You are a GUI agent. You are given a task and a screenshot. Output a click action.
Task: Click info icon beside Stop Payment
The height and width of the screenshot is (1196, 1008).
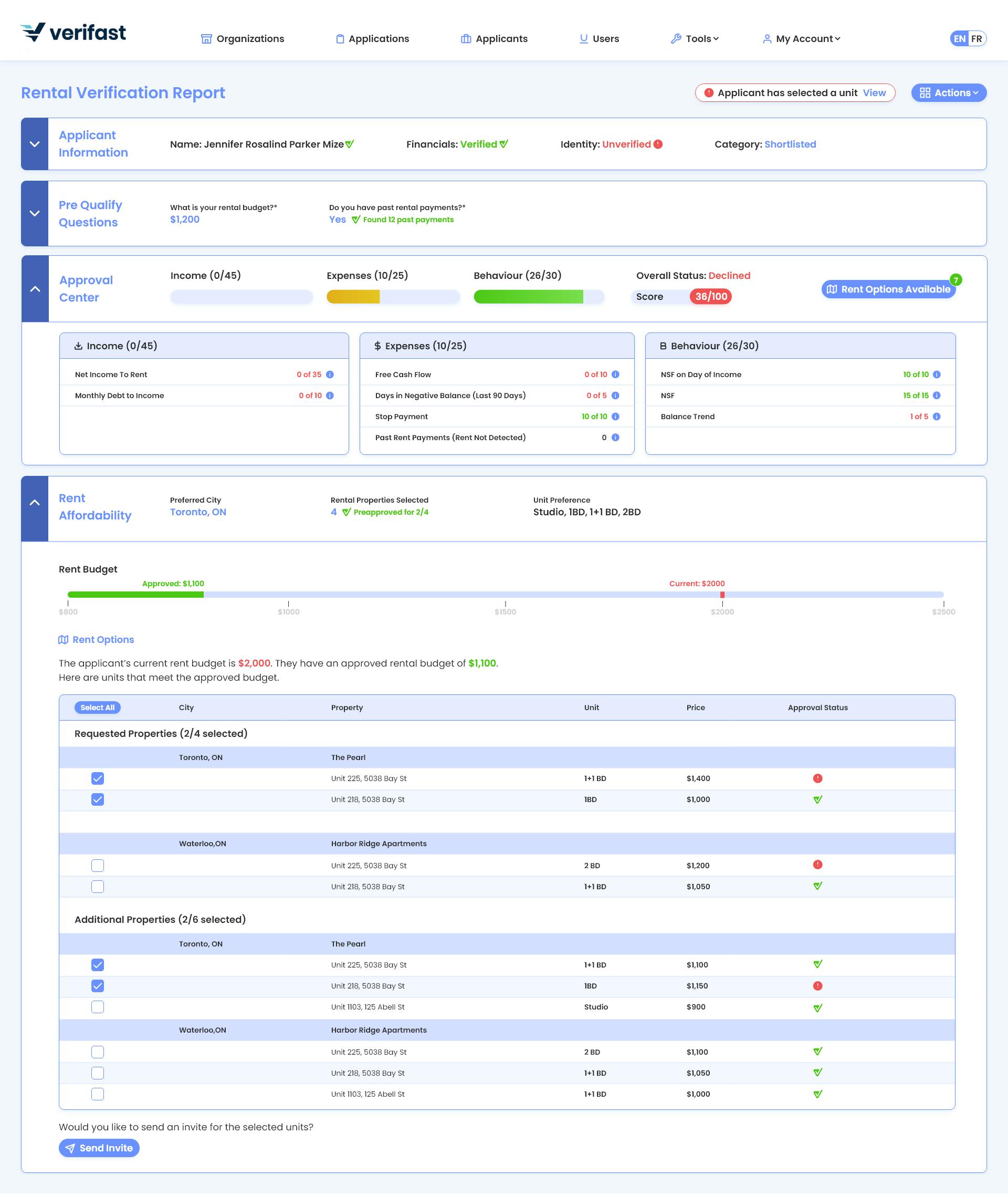pyautogui.click(x=615, y=417)
